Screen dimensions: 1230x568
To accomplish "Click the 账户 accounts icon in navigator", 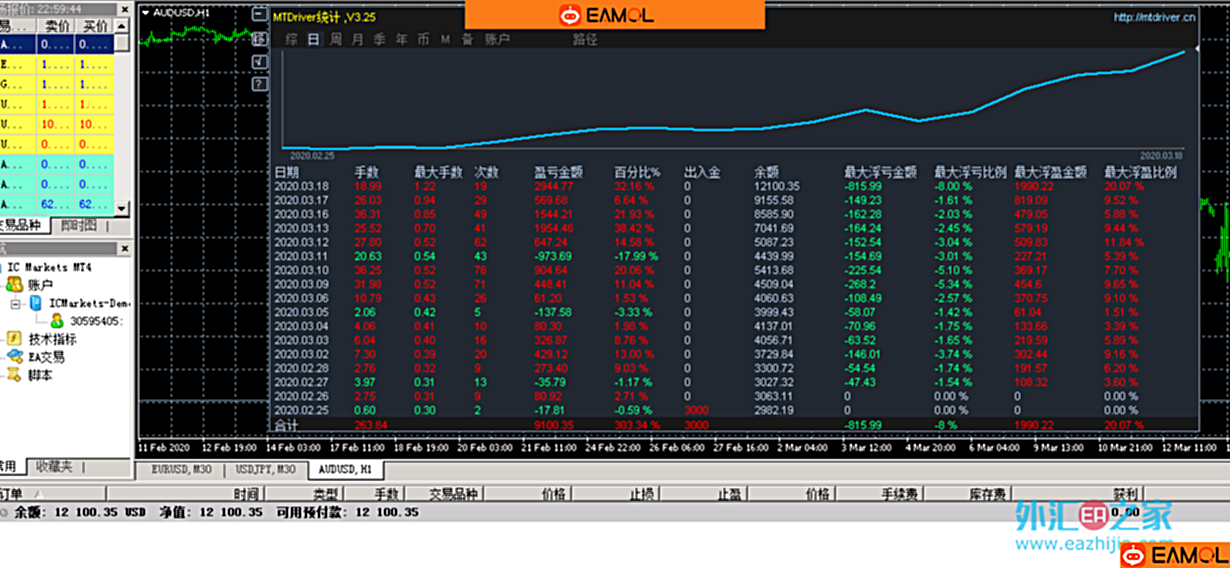I will 15,285.
